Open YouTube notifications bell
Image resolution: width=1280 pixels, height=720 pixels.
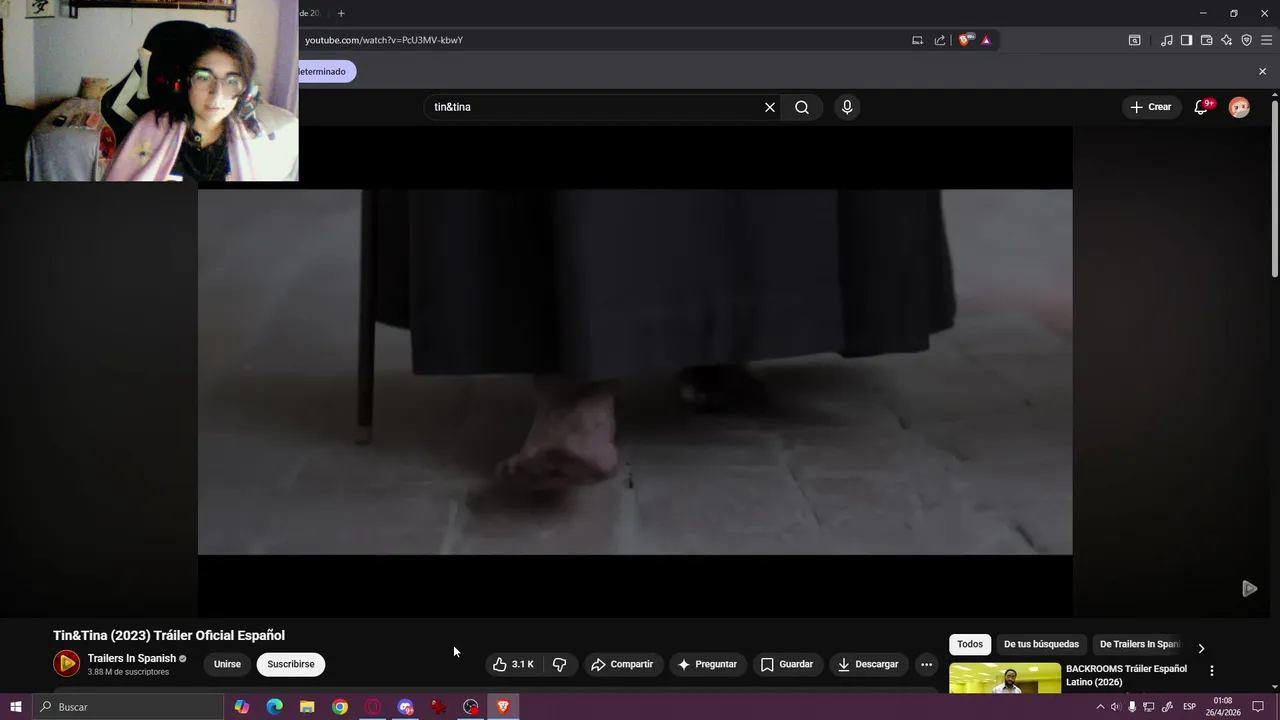[x=1201, y=107]
